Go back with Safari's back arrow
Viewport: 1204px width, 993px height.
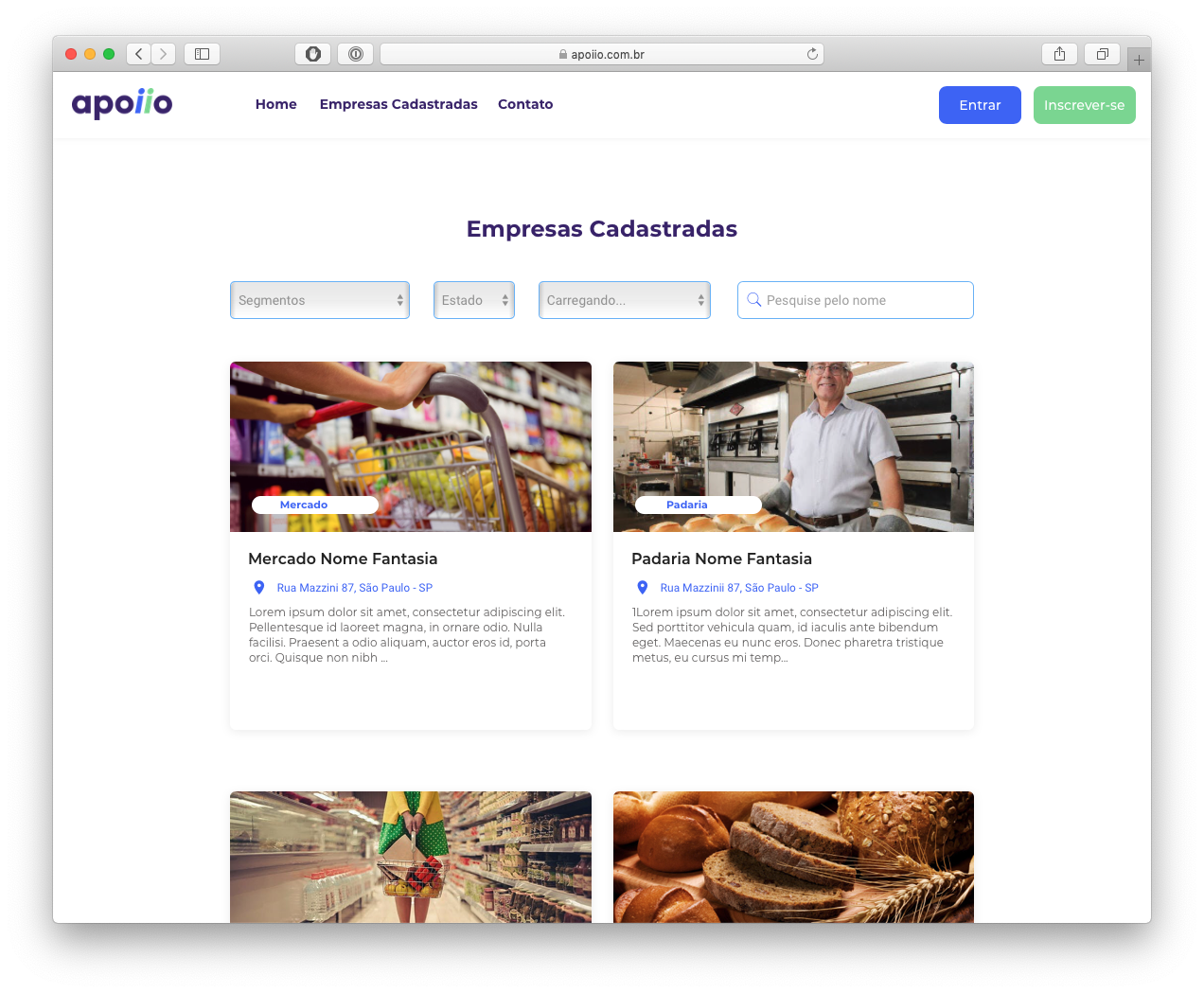(x=138, y=54)
